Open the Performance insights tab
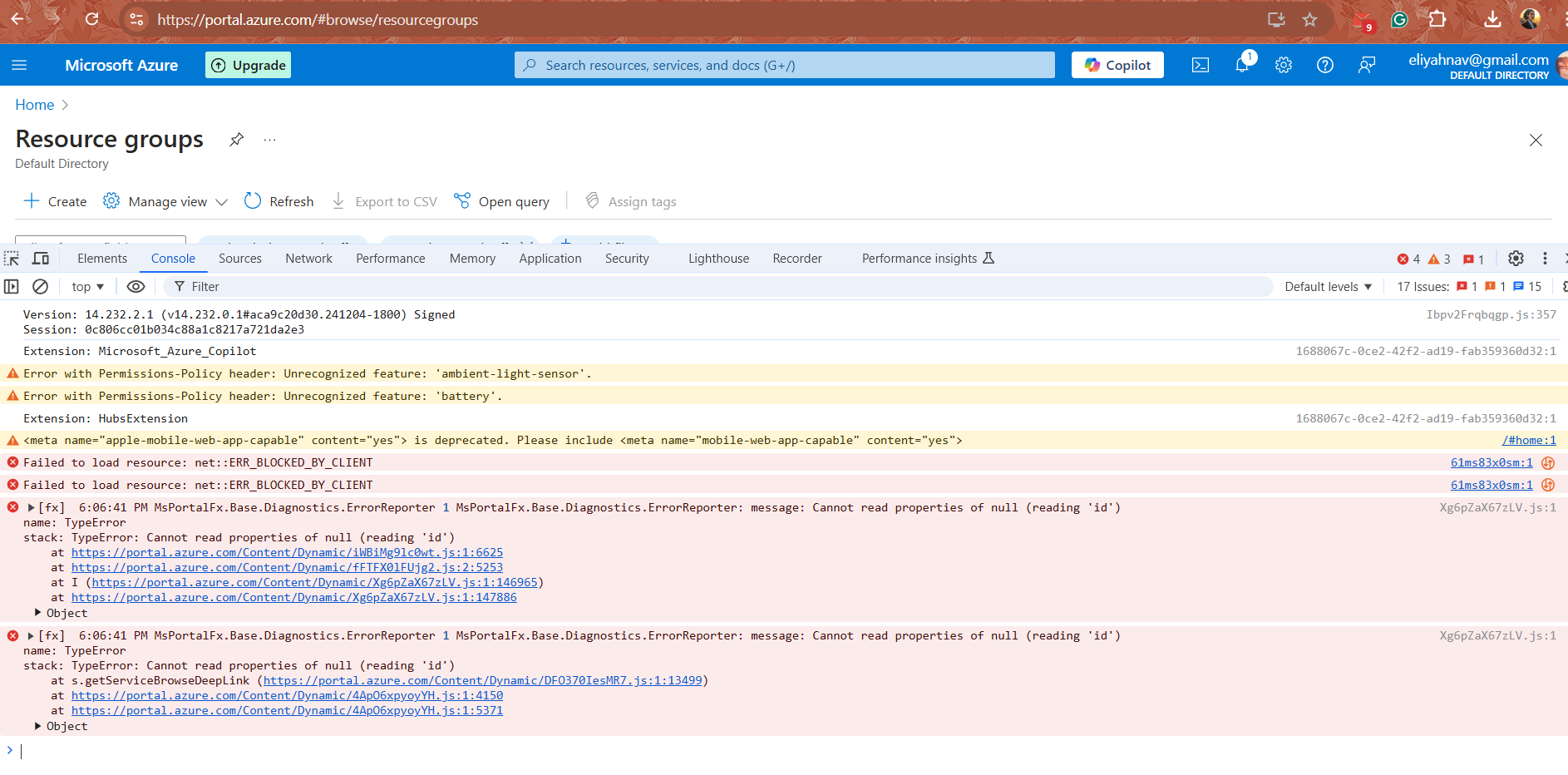 point(928,259)
